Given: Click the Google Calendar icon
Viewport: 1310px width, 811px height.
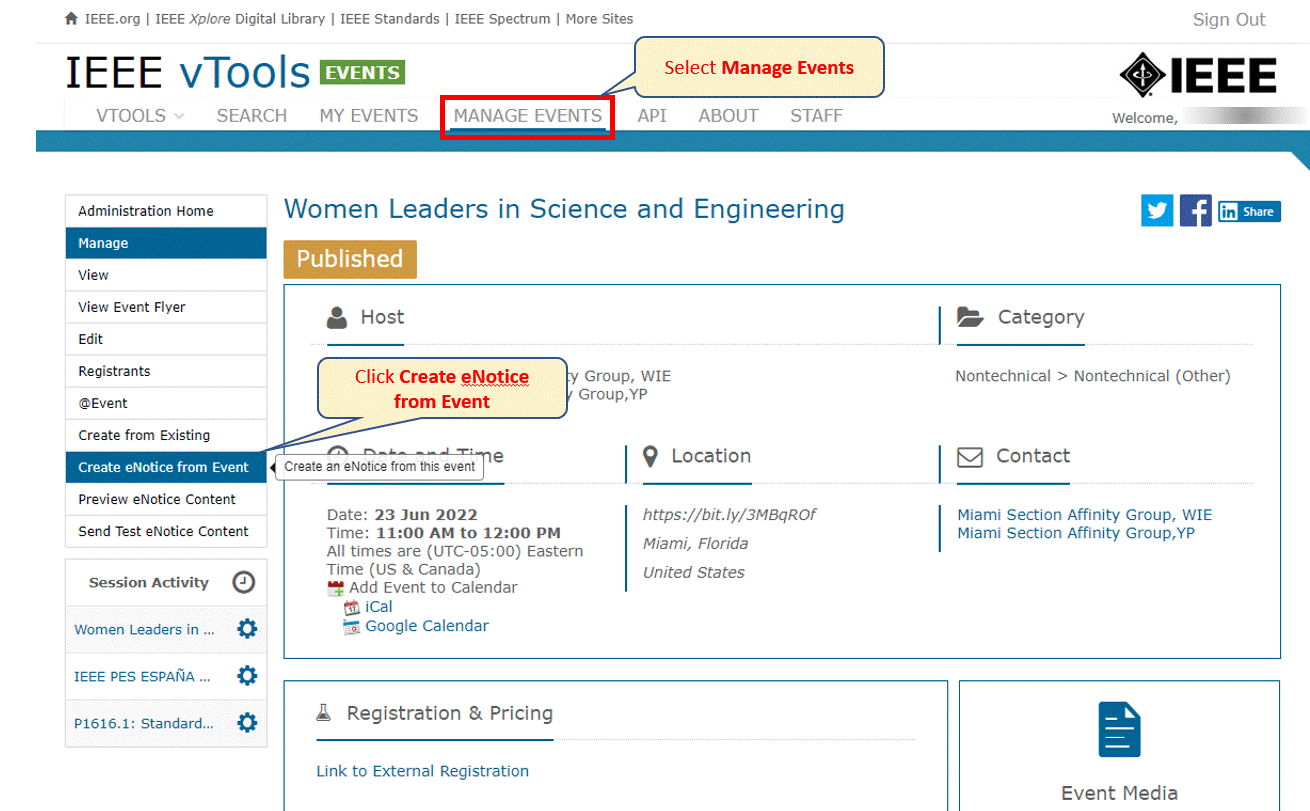Looking at the screenshot, I should (351, 627).
